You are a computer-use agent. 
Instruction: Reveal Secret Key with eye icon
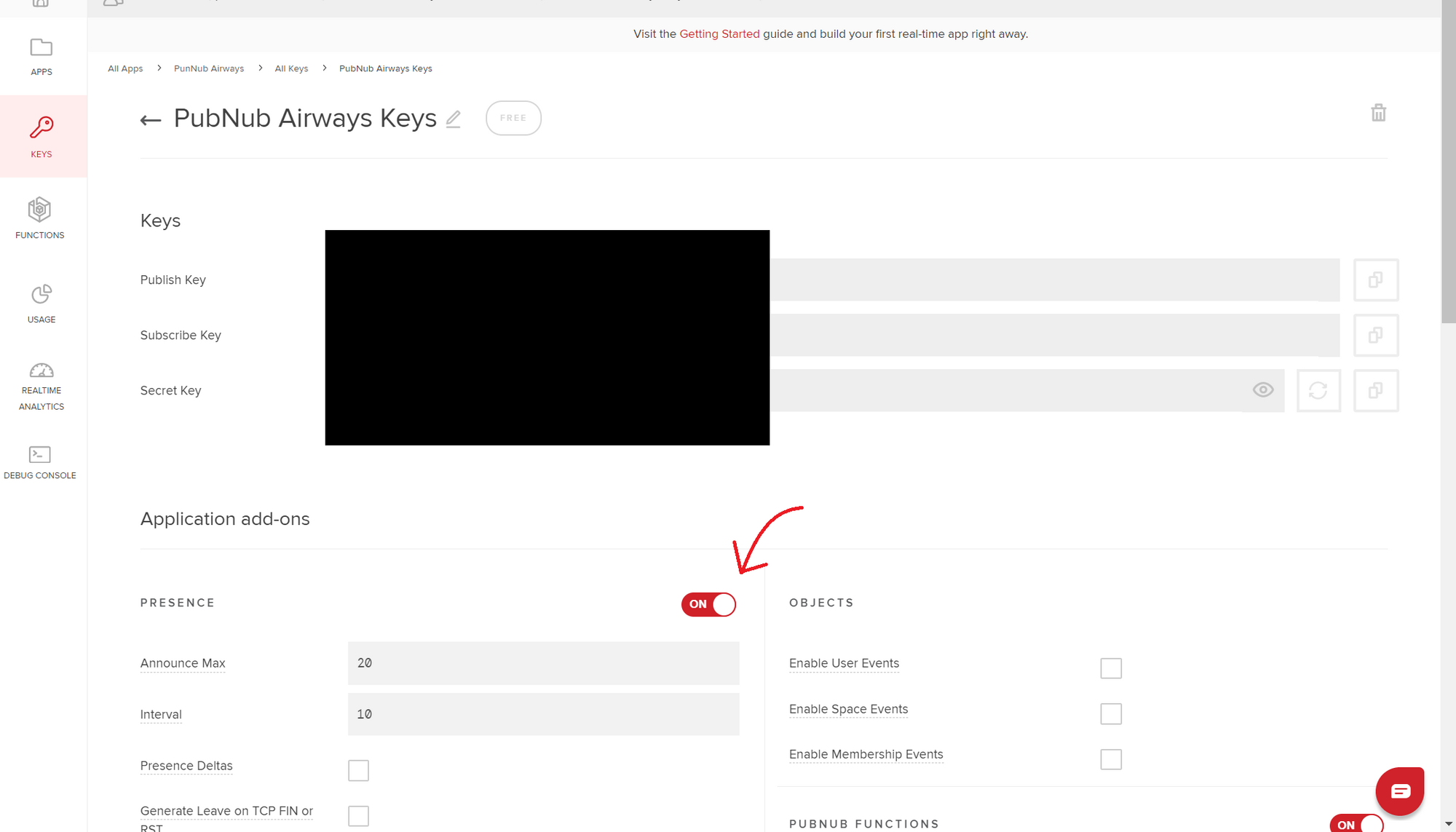point(1263,390)
